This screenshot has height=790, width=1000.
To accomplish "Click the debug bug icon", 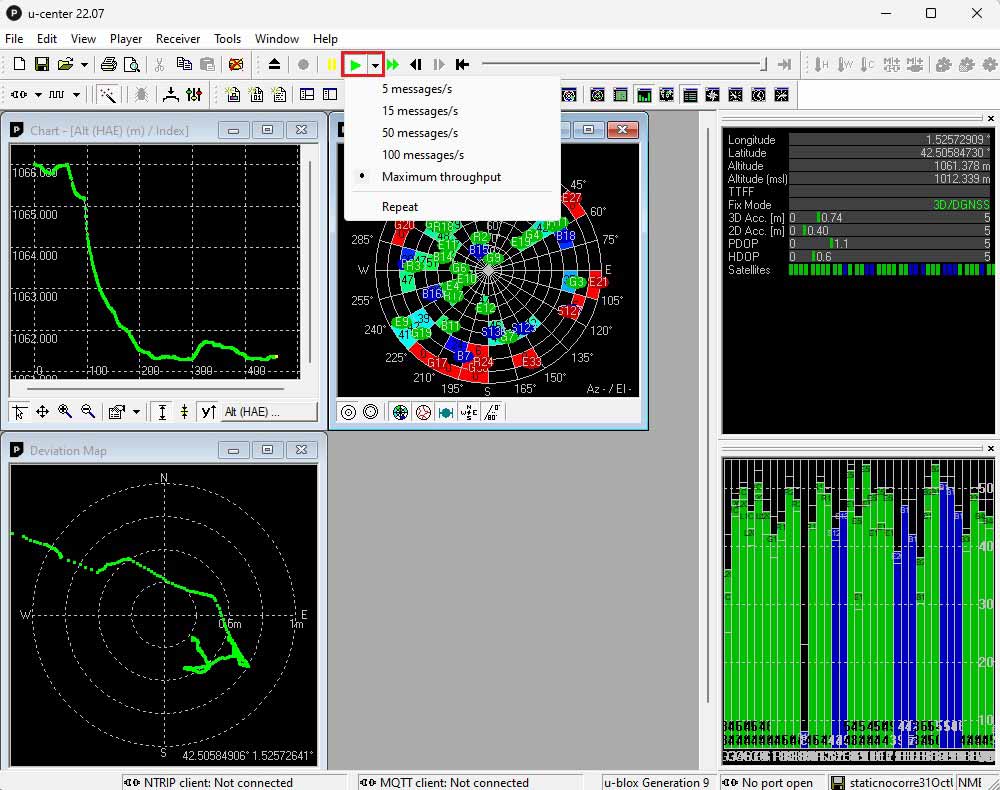I will tap(142, 95).
